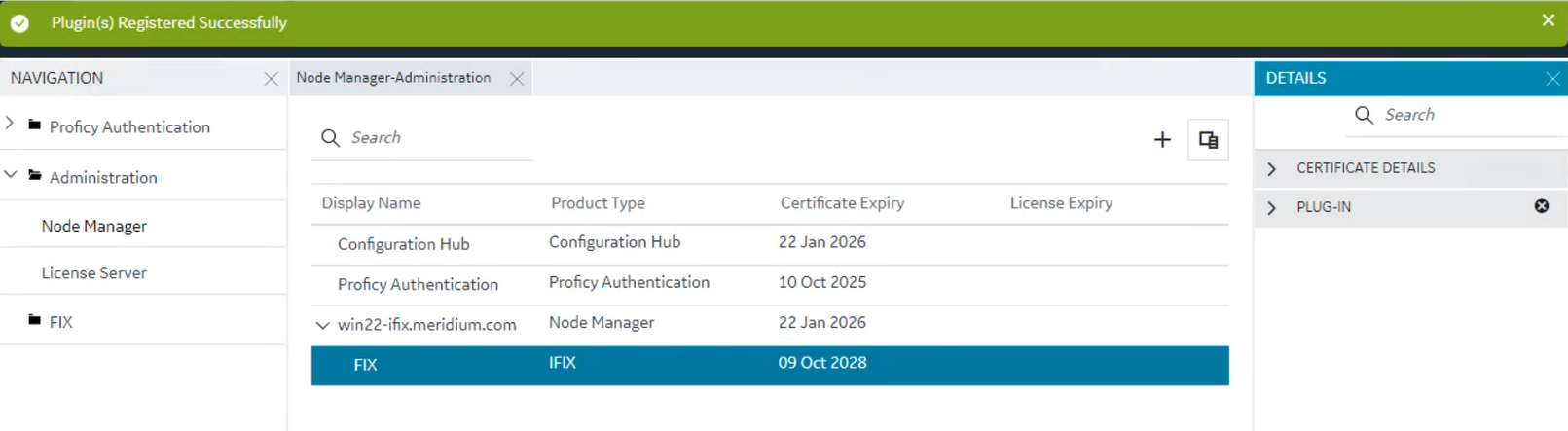Select FIX in the navigation tree

tap(60, 322)
